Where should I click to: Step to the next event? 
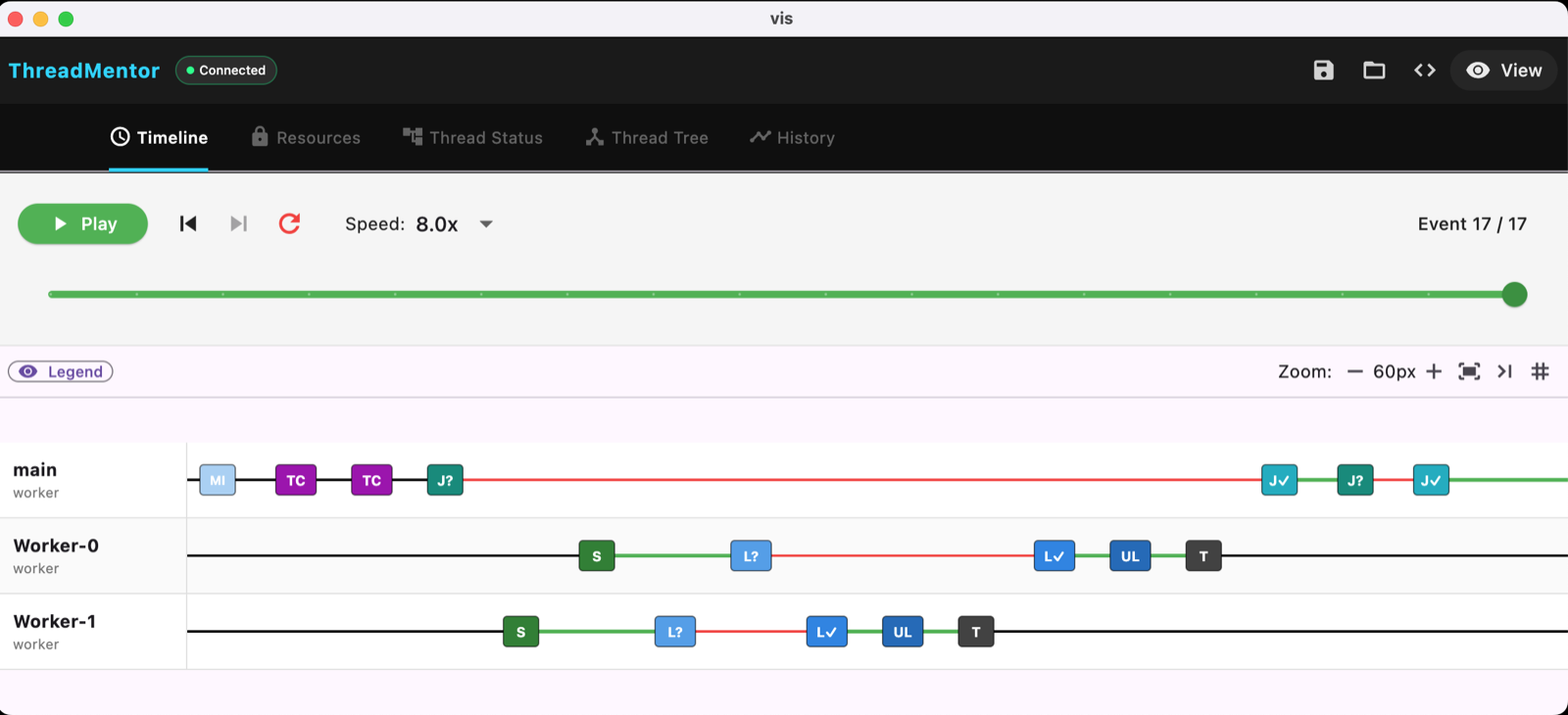click(x=238, y=224)
